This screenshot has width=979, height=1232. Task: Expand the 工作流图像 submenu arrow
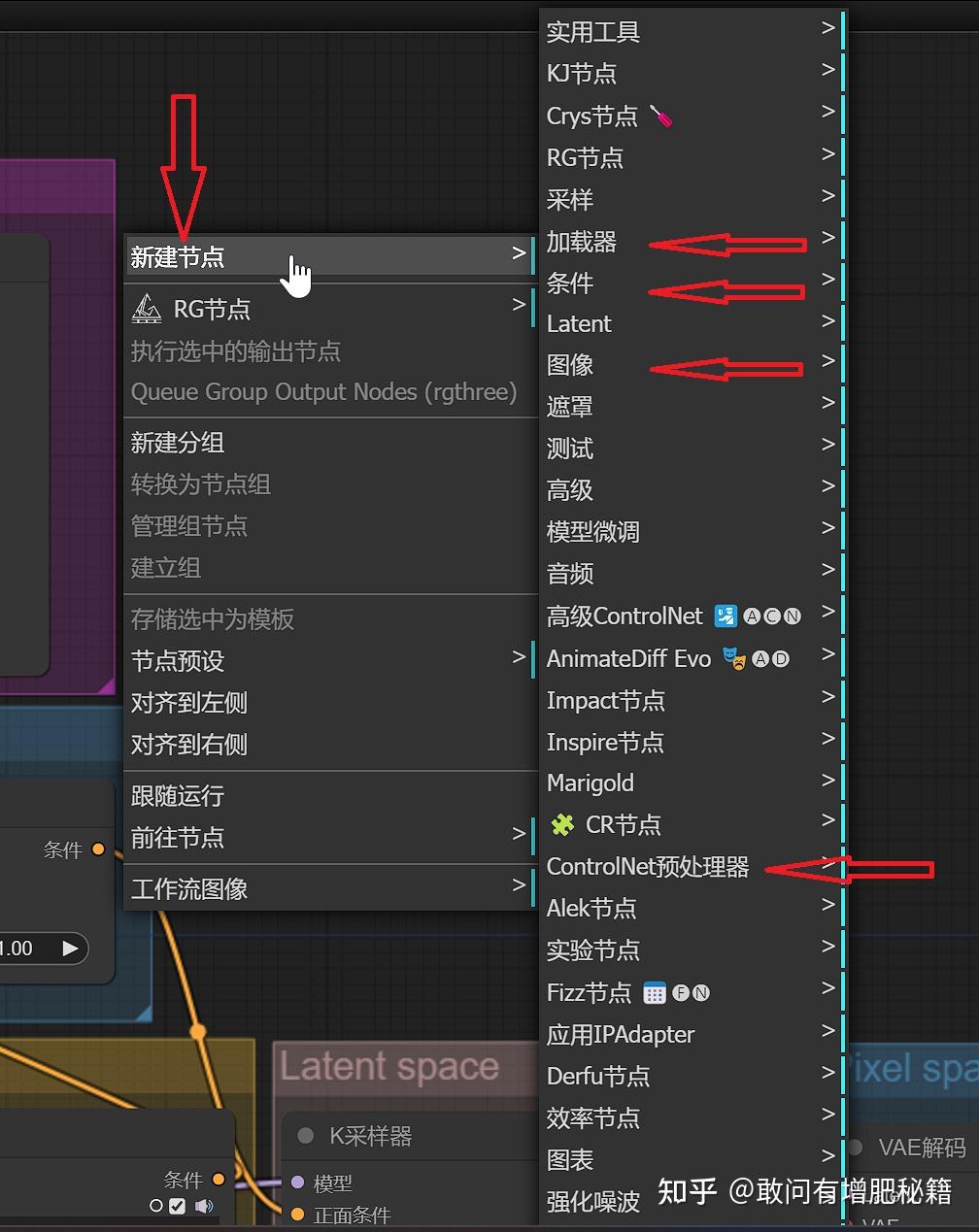519,885
